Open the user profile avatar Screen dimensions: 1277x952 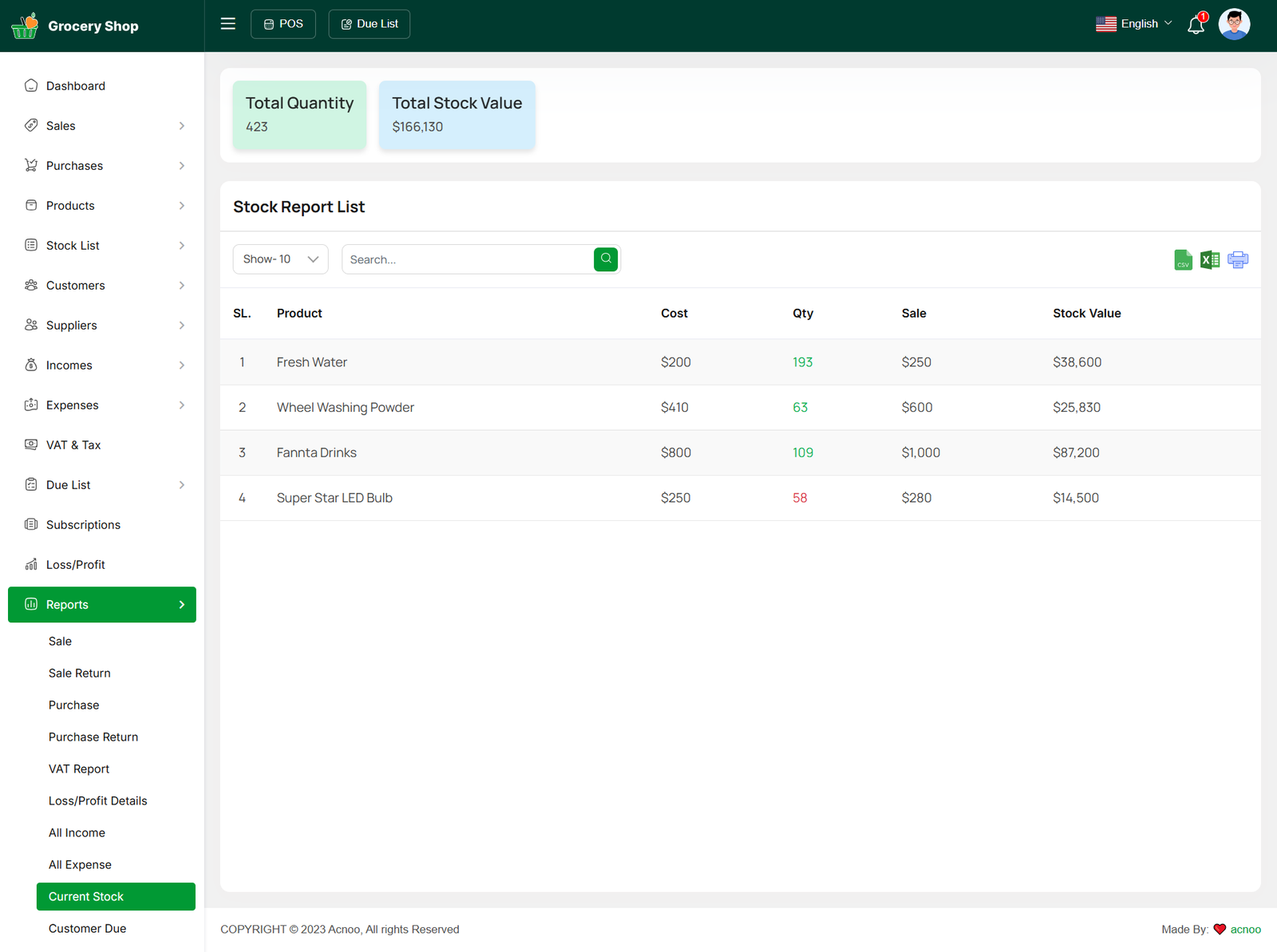click(x=1234, y=25)
